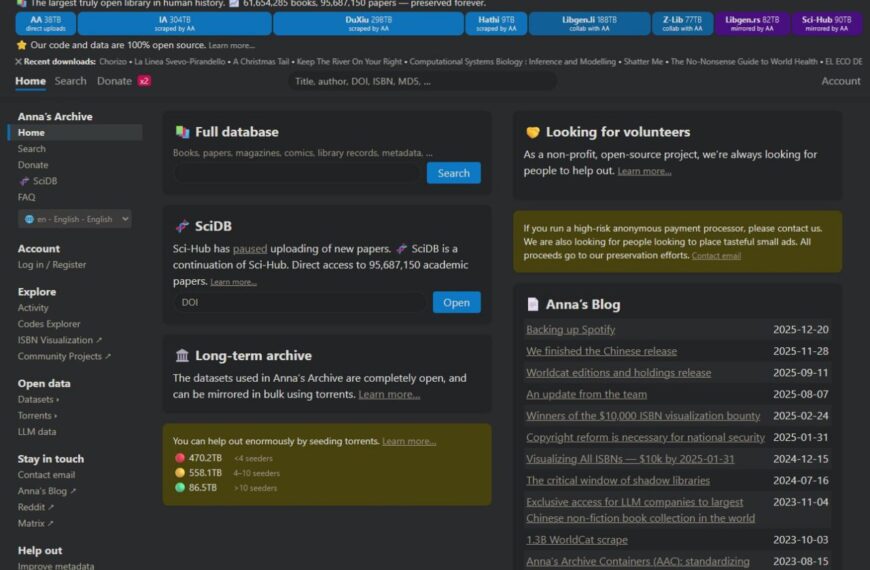
Task: Open the Account menu at top right
Action: (x=840, y=81)
